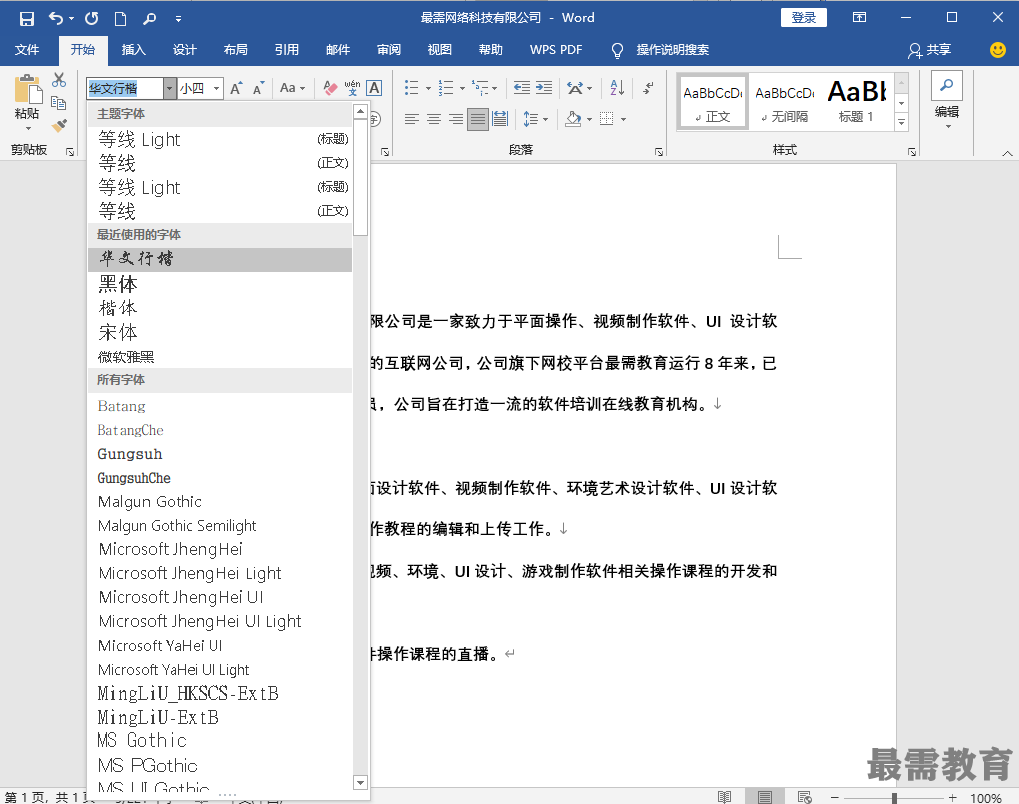Screen dimensions: 1019x804
Task: Open the shading paint bucket dropdown
Action: pyautogui.click(x=589, y=119)
